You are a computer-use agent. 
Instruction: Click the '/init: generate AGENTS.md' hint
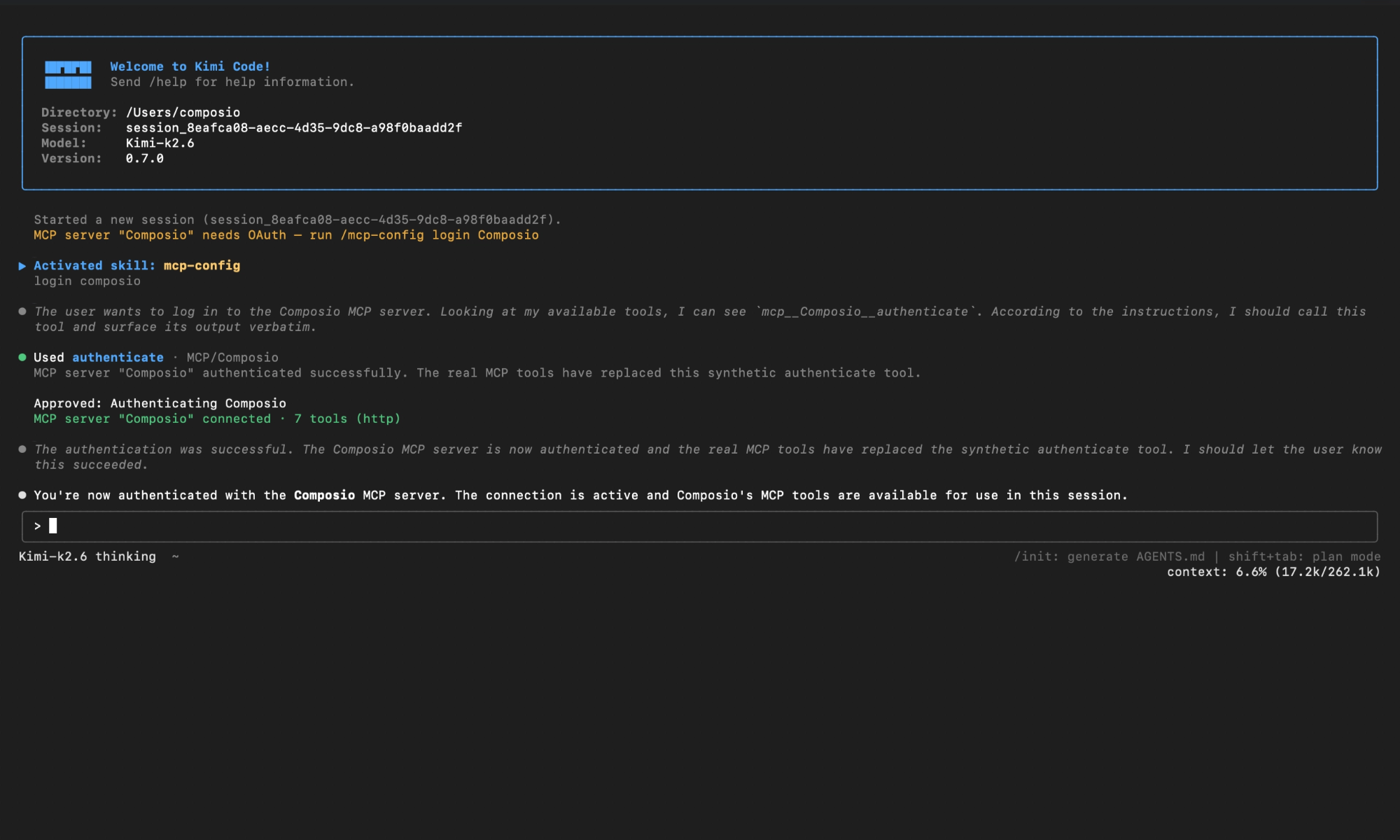click(1109, 556)
